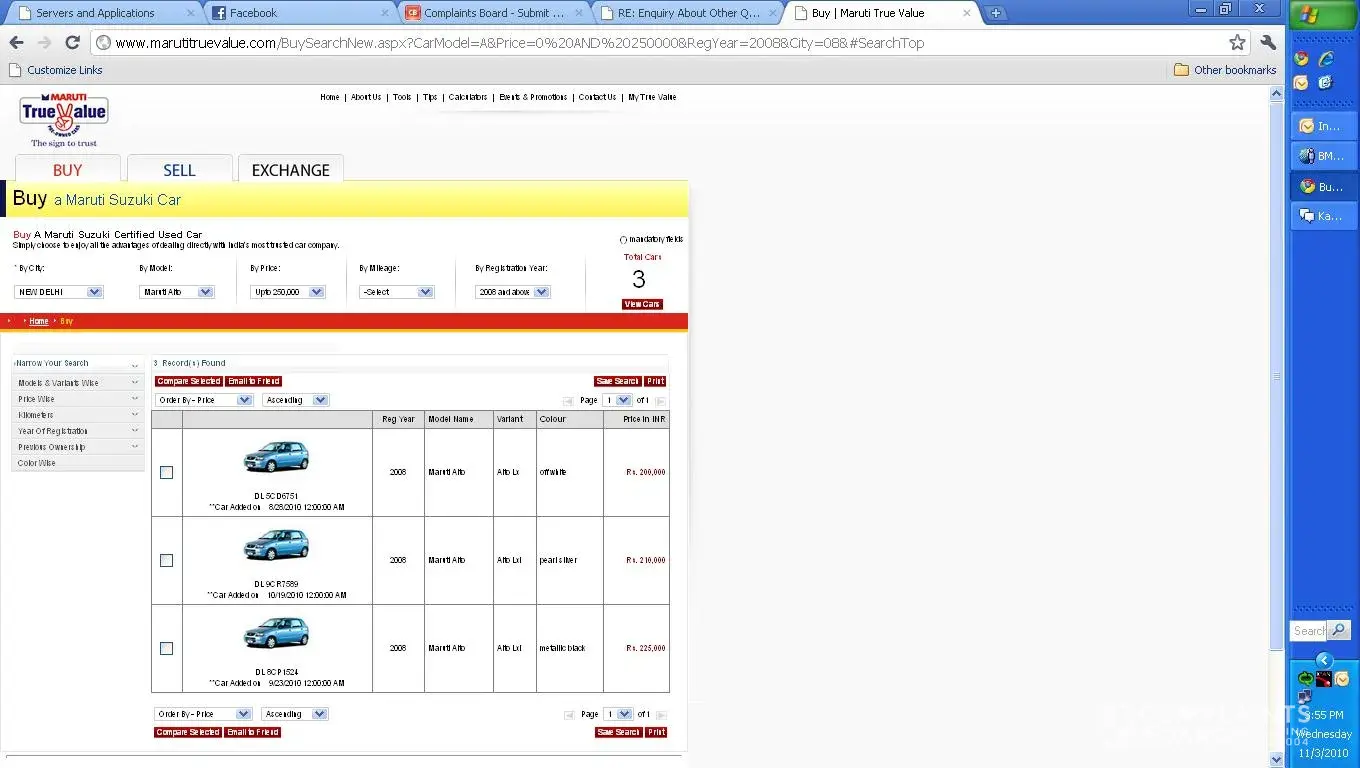Open the By Registration Year dropdown
Image resolution: width=1360 pixels, height=768 pixels.
(513, 292)
